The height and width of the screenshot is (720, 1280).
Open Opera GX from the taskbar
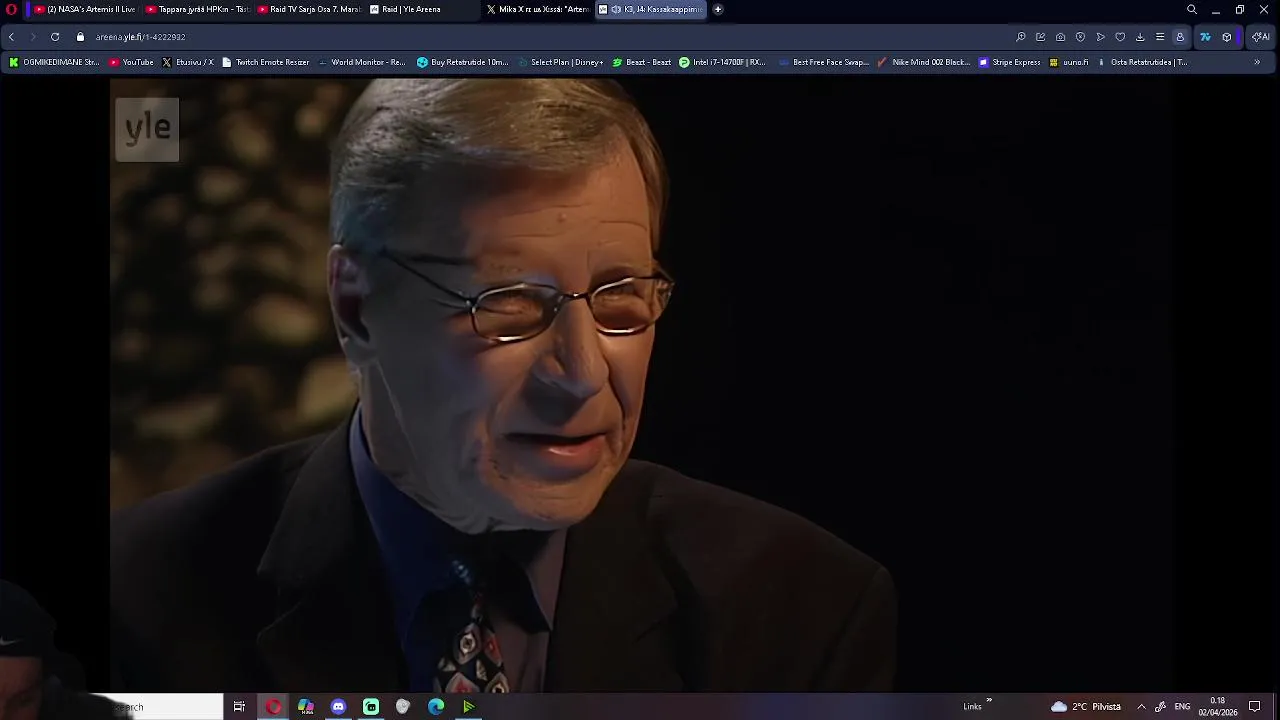273,707
